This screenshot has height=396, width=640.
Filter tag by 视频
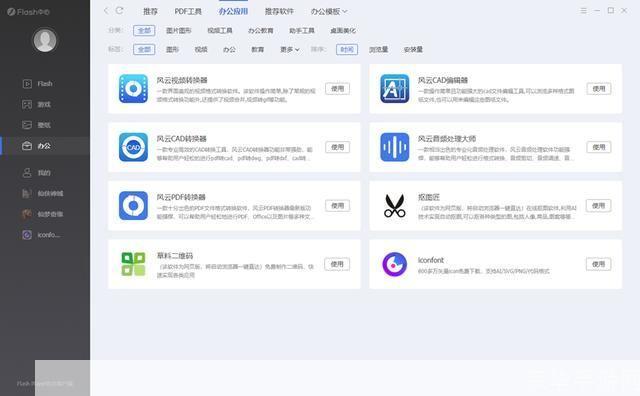click(201, 49)
